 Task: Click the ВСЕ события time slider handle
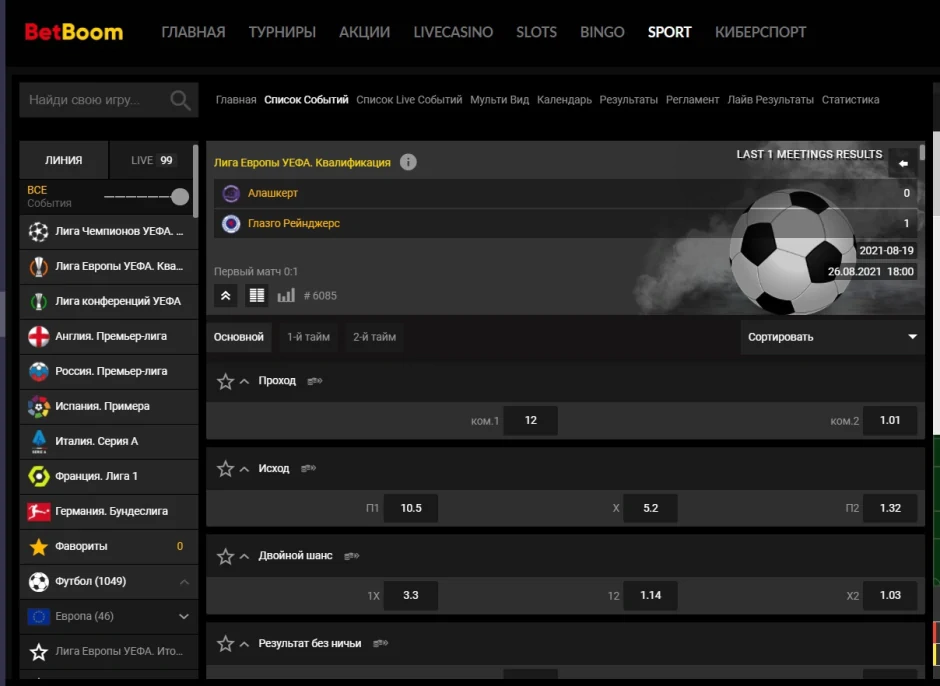click(x=180, y=197)
